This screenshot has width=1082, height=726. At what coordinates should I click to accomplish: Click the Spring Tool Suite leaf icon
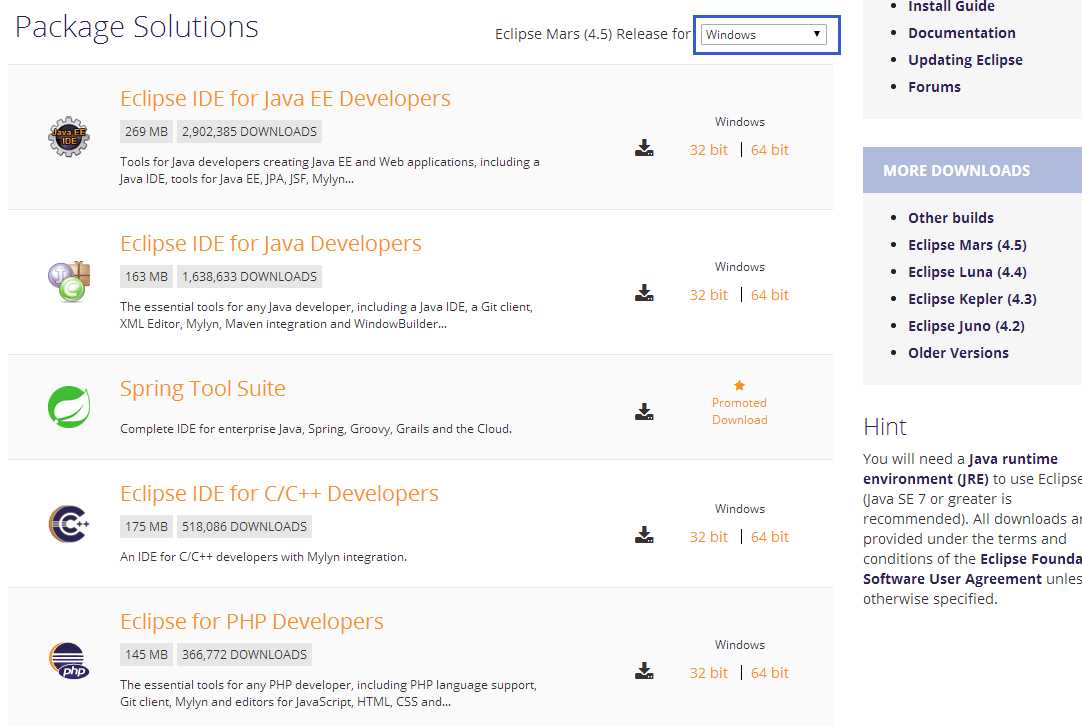coord(69,406)
